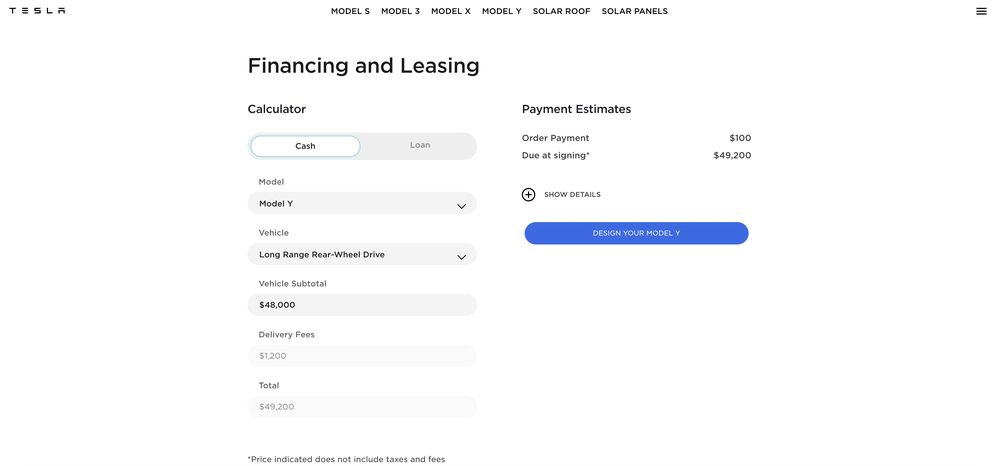Open the Model Y model dropdown
The height and width of the screenshot is (466, 1000).
pyautogui.click(x=350, y=204)
